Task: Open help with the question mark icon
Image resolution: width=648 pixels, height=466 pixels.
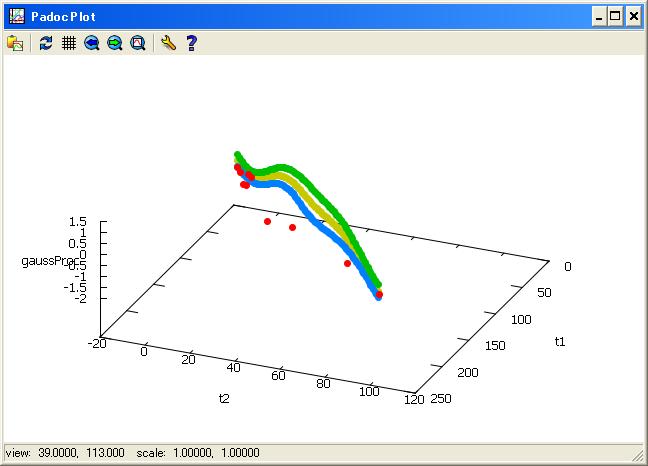Action: click(x=191, y=43)
